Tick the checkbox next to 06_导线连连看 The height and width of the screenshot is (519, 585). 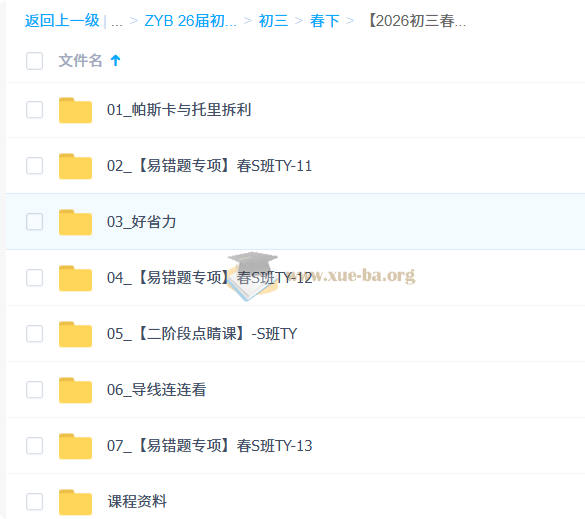tap(34, 390)
